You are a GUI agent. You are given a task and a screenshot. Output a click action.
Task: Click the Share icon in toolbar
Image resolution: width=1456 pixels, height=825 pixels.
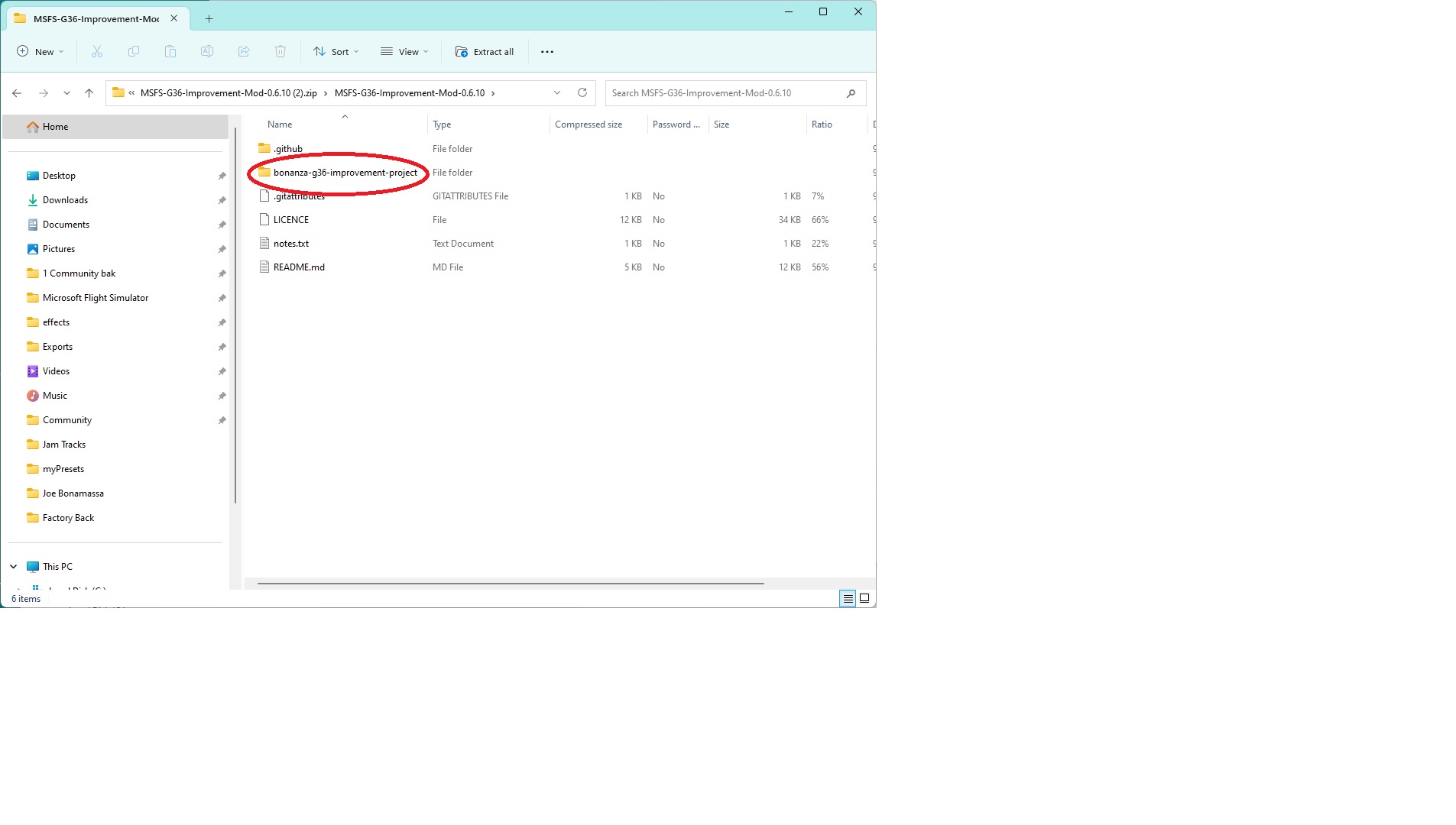[x=244, y=52]
